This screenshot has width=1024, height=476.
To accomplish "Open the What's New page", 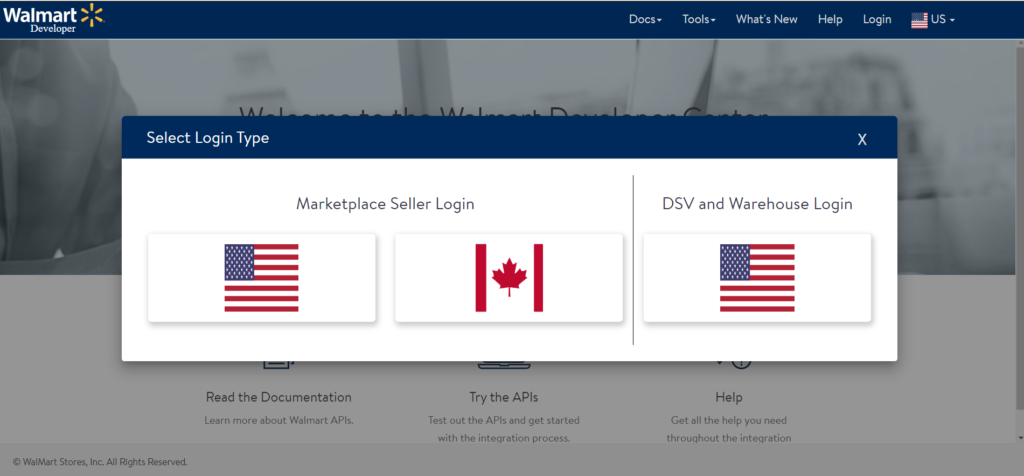I will tap(767, 20).
